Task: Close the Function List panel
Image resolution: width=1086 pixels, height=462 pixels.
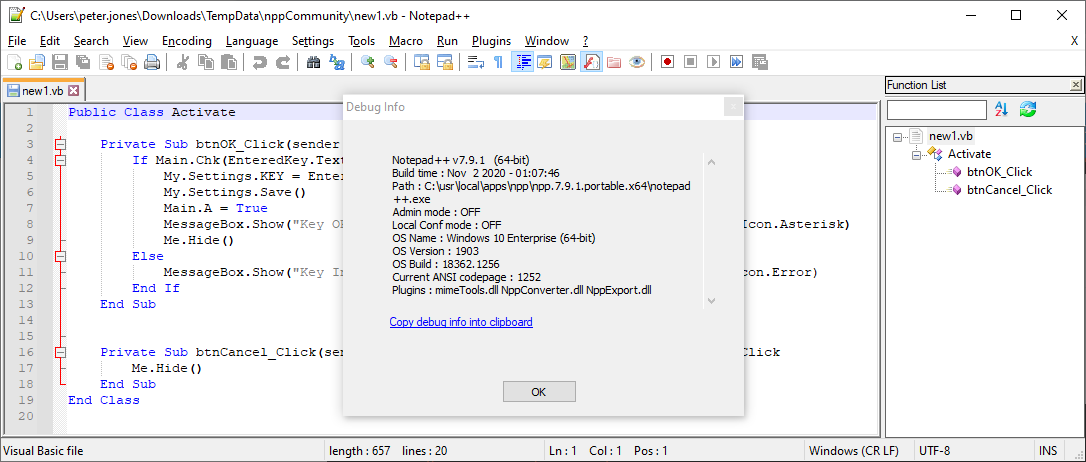Action: (1076, 85)
